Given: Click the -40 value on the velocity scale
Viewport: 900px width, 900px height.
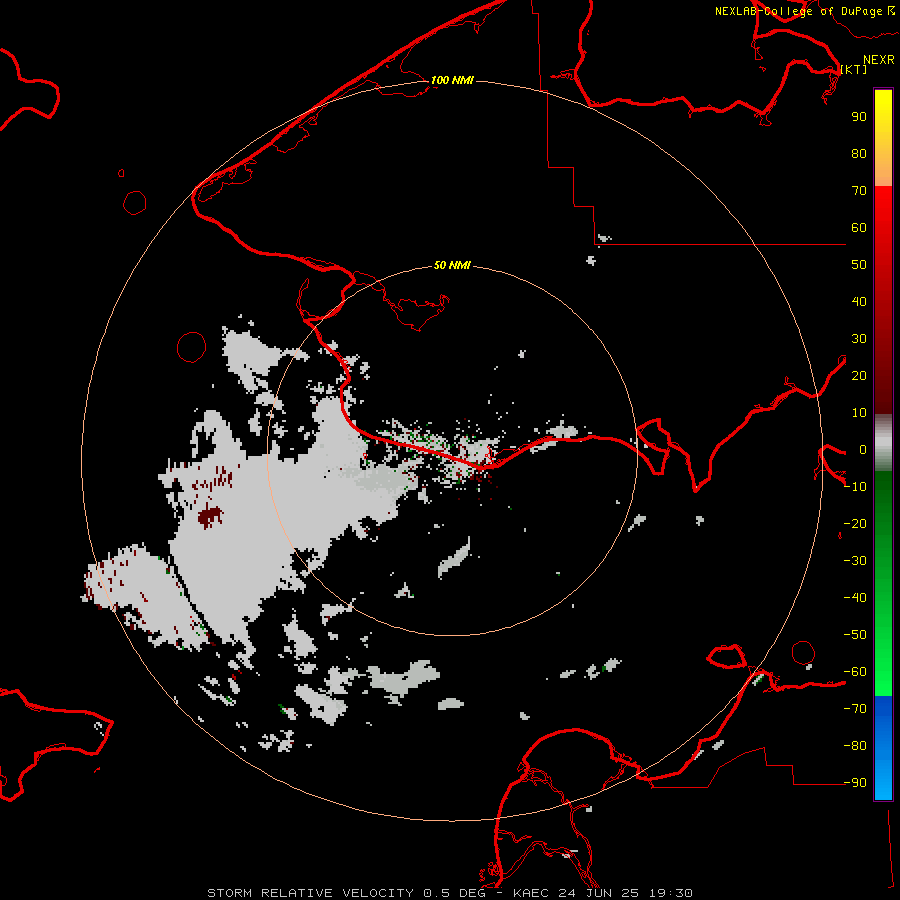Looking at the screenshot, I should tap(855, 598).
